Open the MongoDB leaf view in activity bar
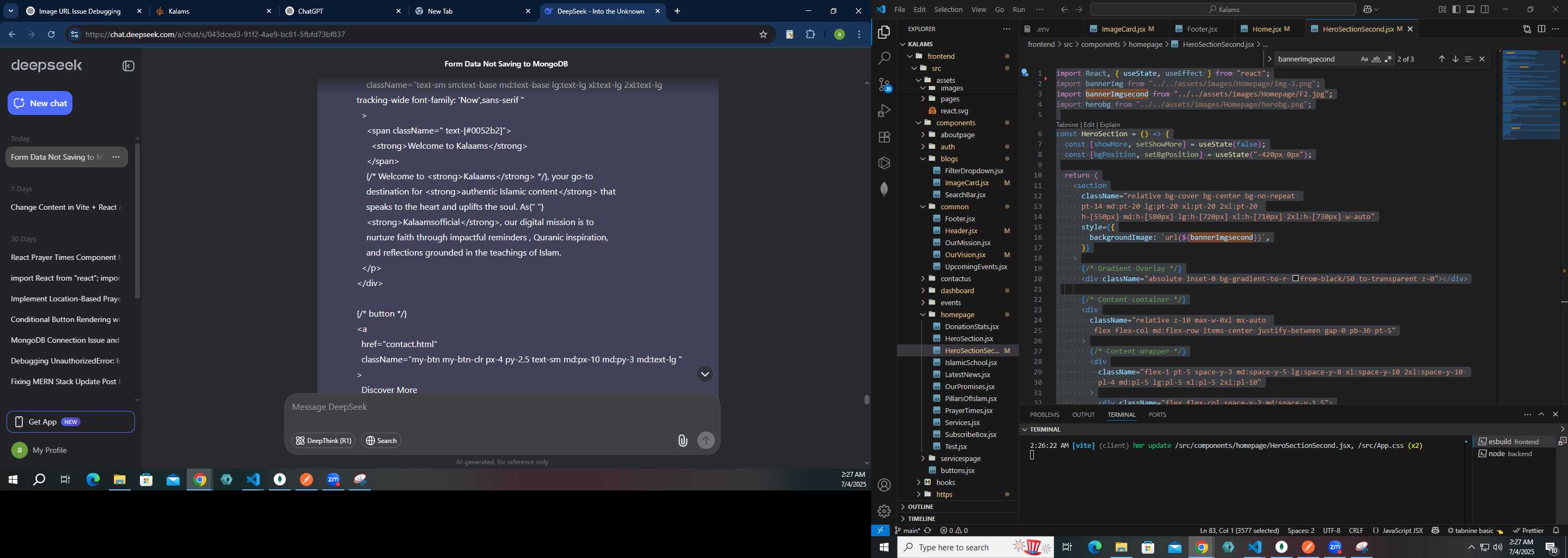This screenshot has height=558, width=1568. [884, 189]
